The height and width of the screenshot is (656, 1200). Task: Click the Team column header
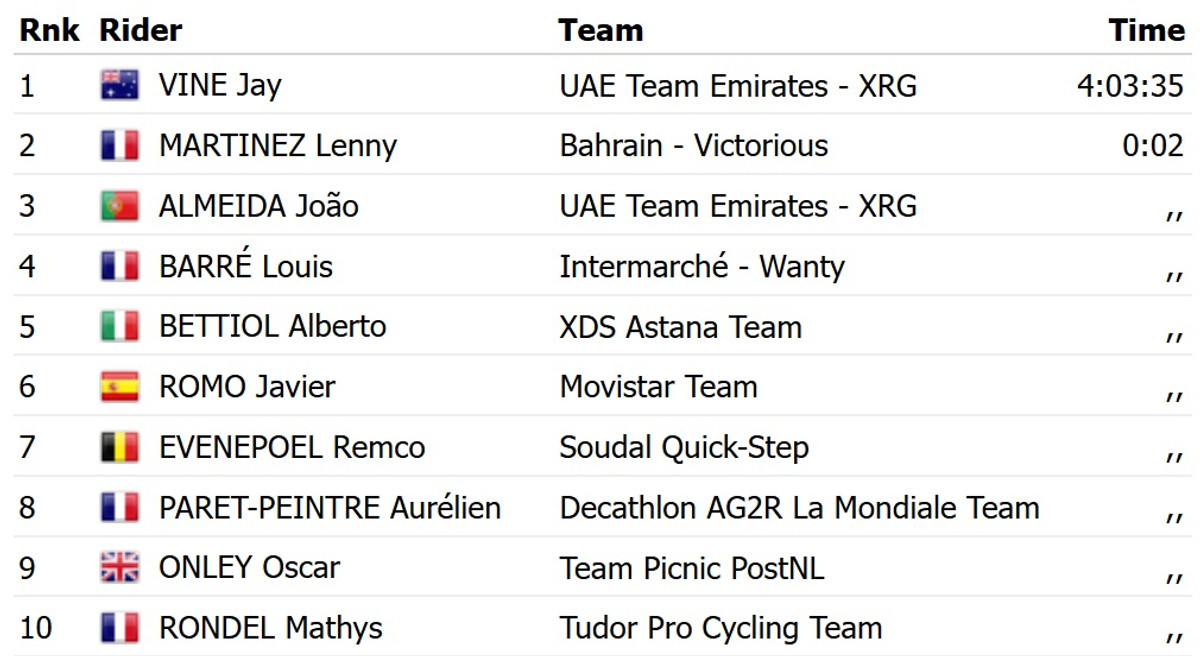(x=600, y=30)
